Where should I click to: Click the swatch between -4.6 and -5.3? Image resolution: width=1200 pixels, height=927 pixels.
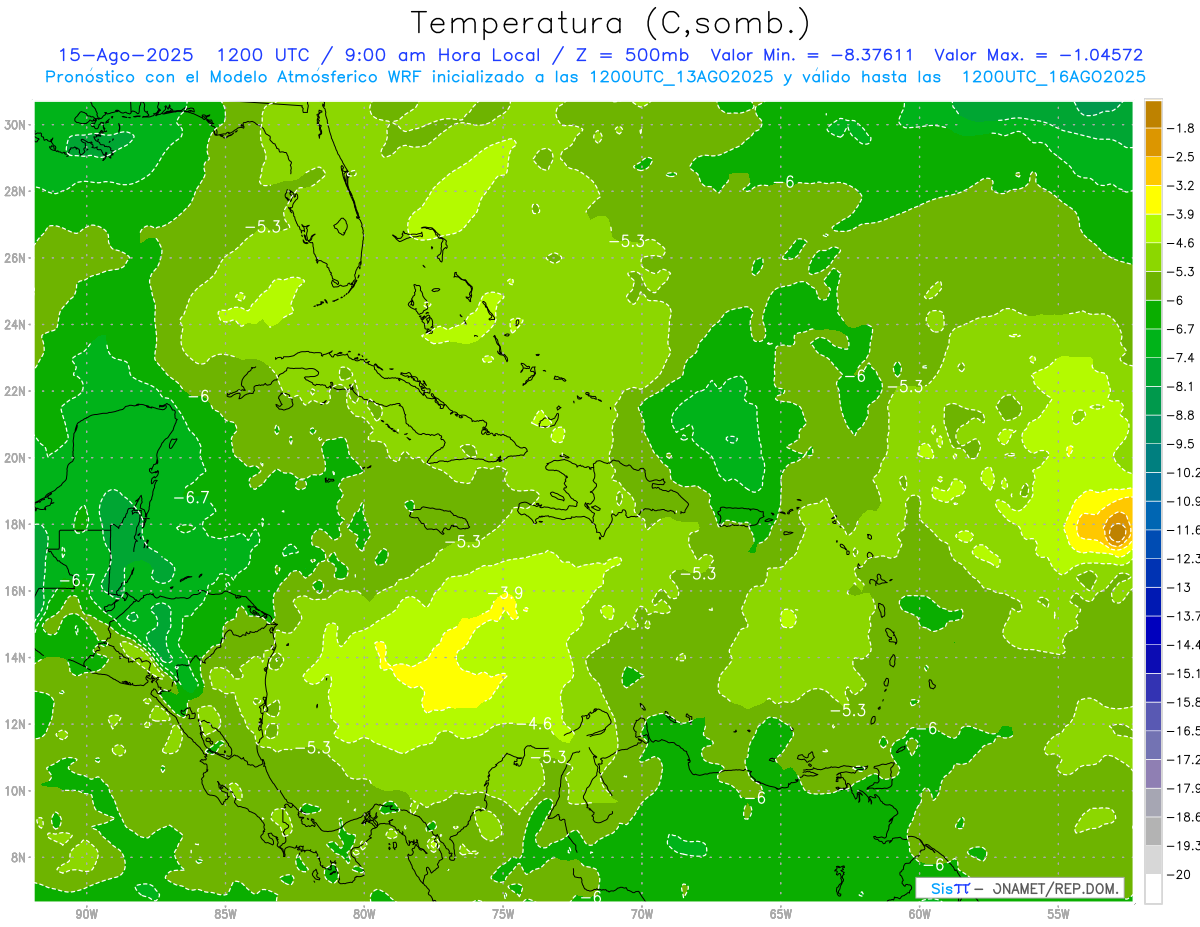click(1153, 257)
